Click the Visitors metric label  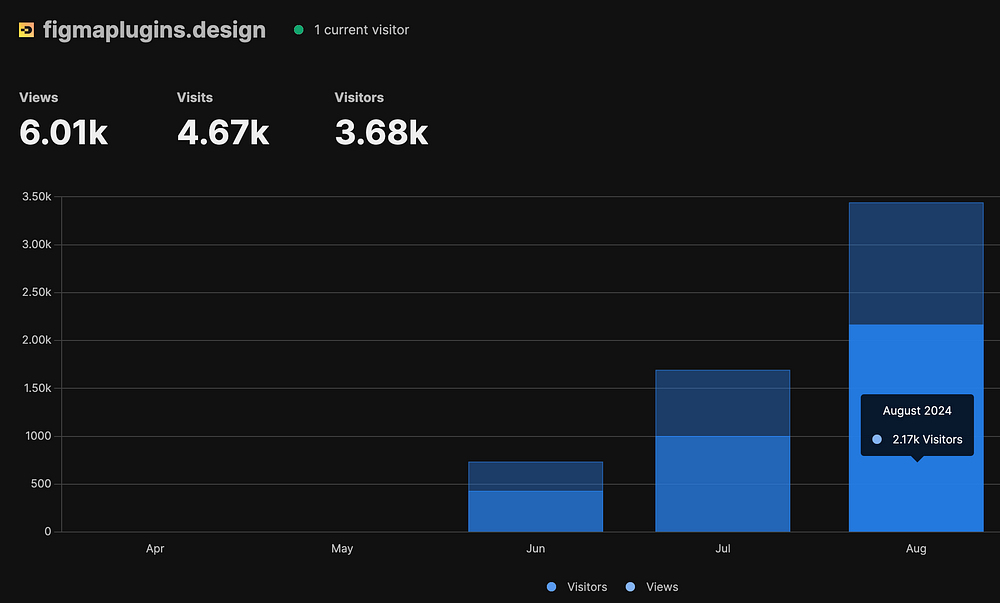click(x=359, y=98)
